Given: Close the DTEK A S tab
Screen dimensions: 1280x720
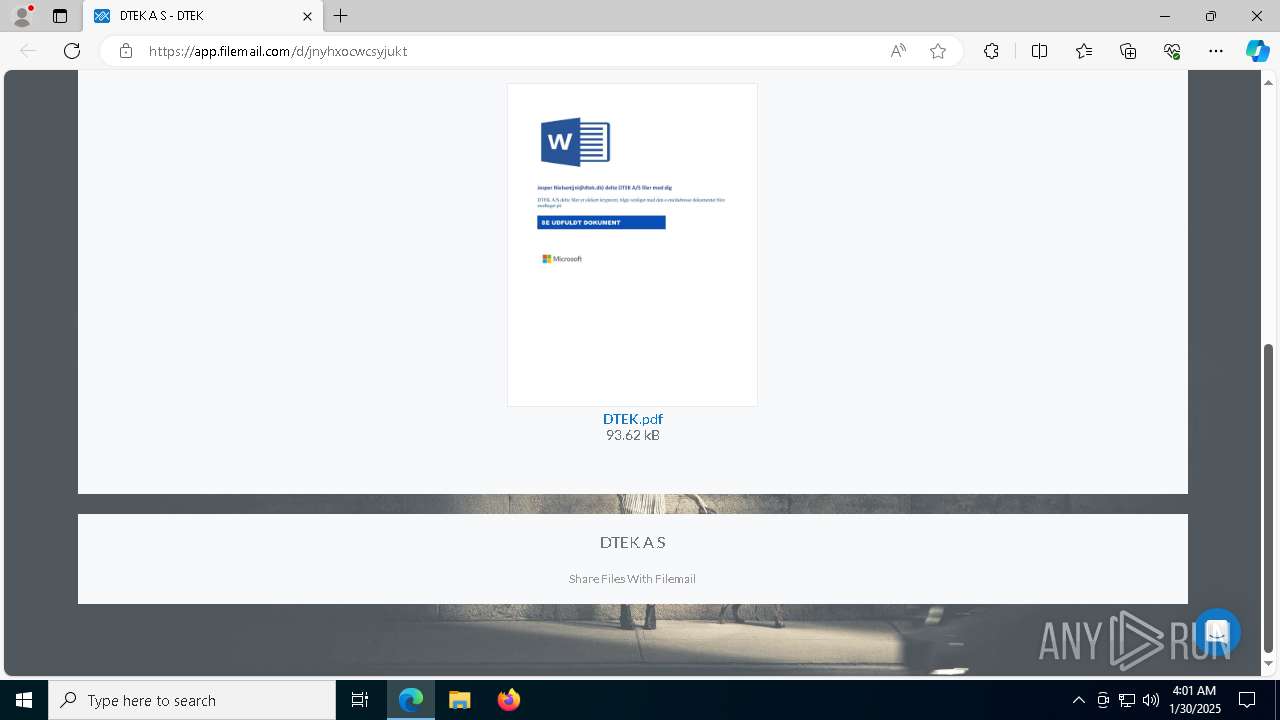Looking at the screenshot, I should 308,16.
